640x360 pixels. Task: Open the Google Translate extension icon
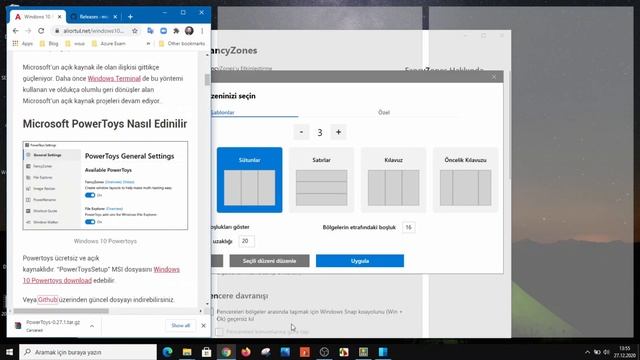150,31
